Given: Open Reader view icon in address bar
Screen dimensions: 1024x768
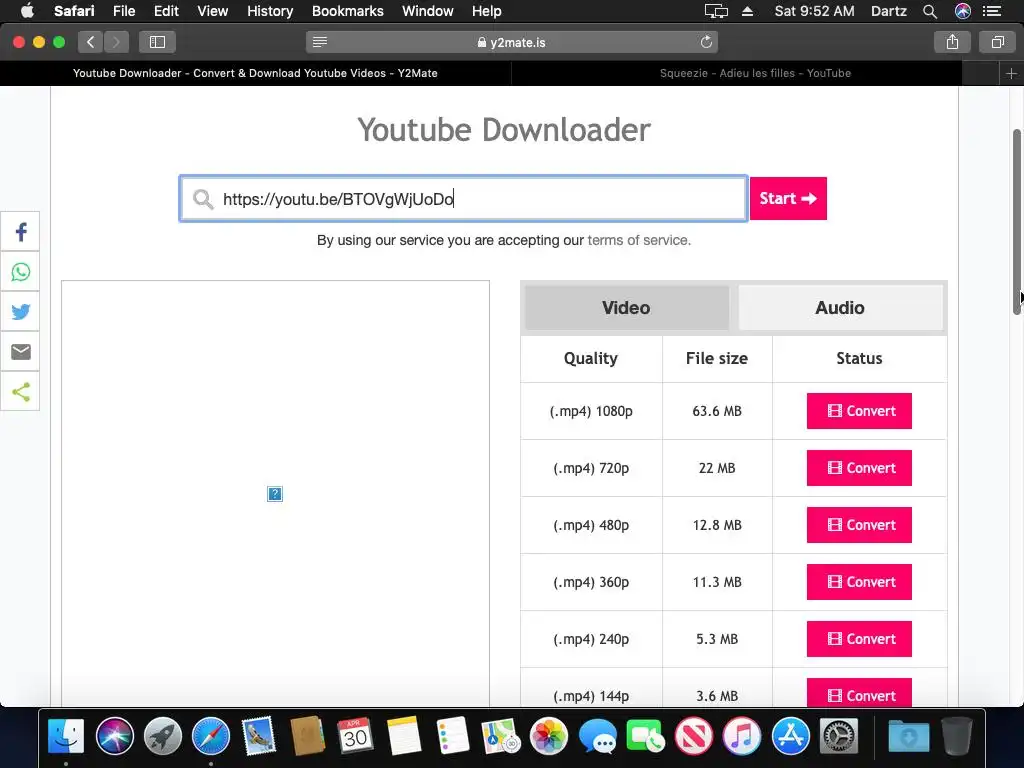Looking at the screenshot, I should [320, 42].
